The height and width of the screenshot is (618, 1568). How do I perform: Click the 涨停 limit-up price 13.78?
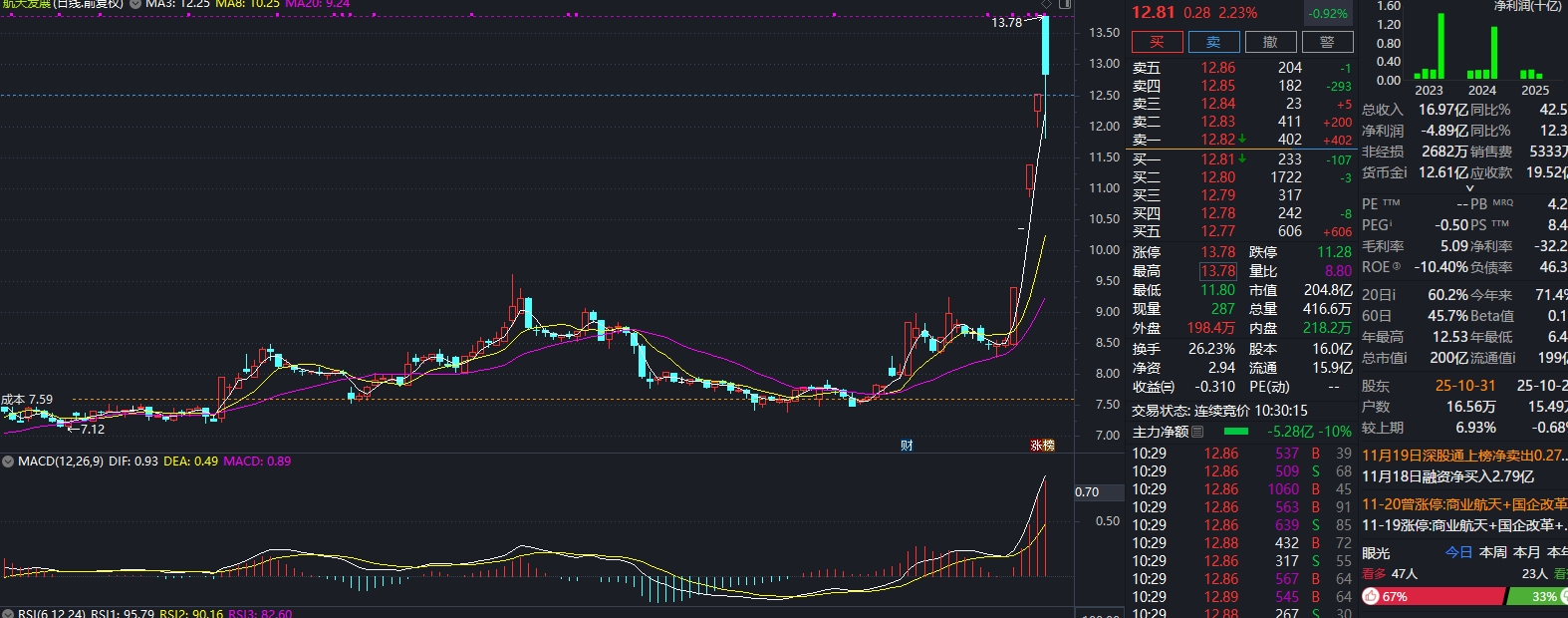click(x=1217, y=252)
